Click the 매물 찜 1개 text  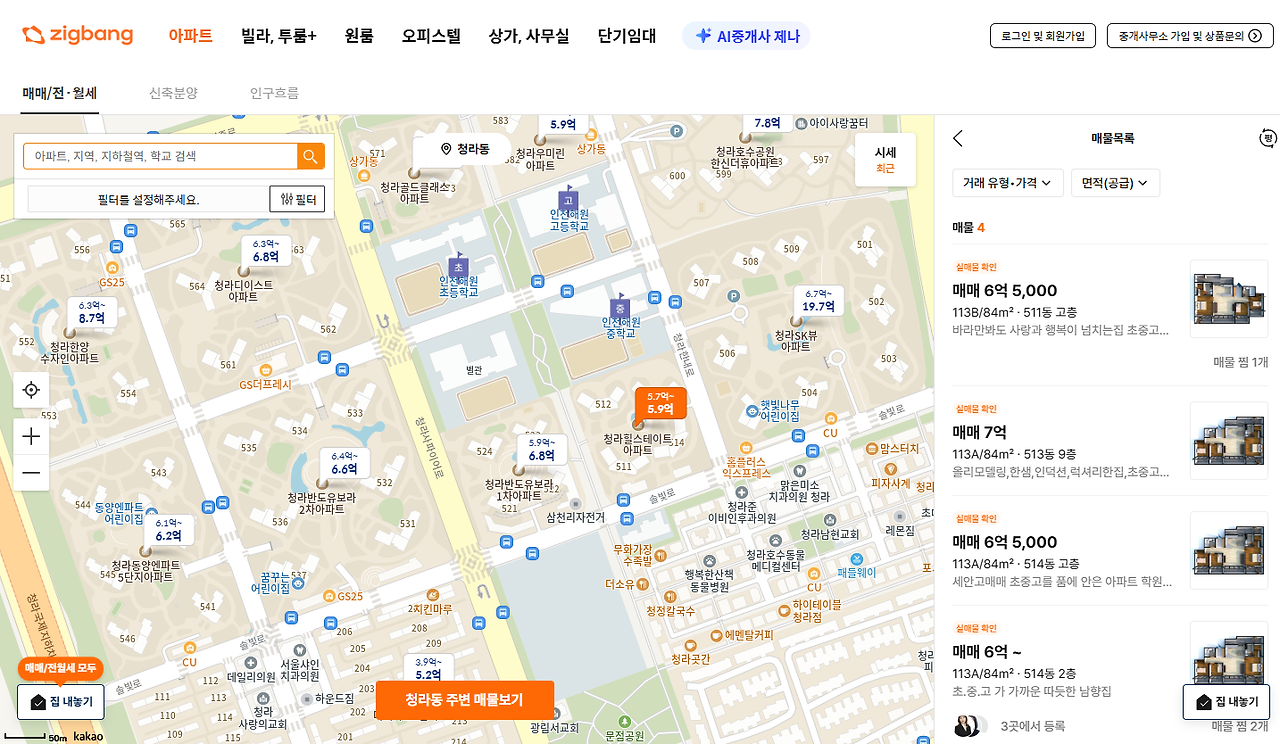[x=1240, y=362]
